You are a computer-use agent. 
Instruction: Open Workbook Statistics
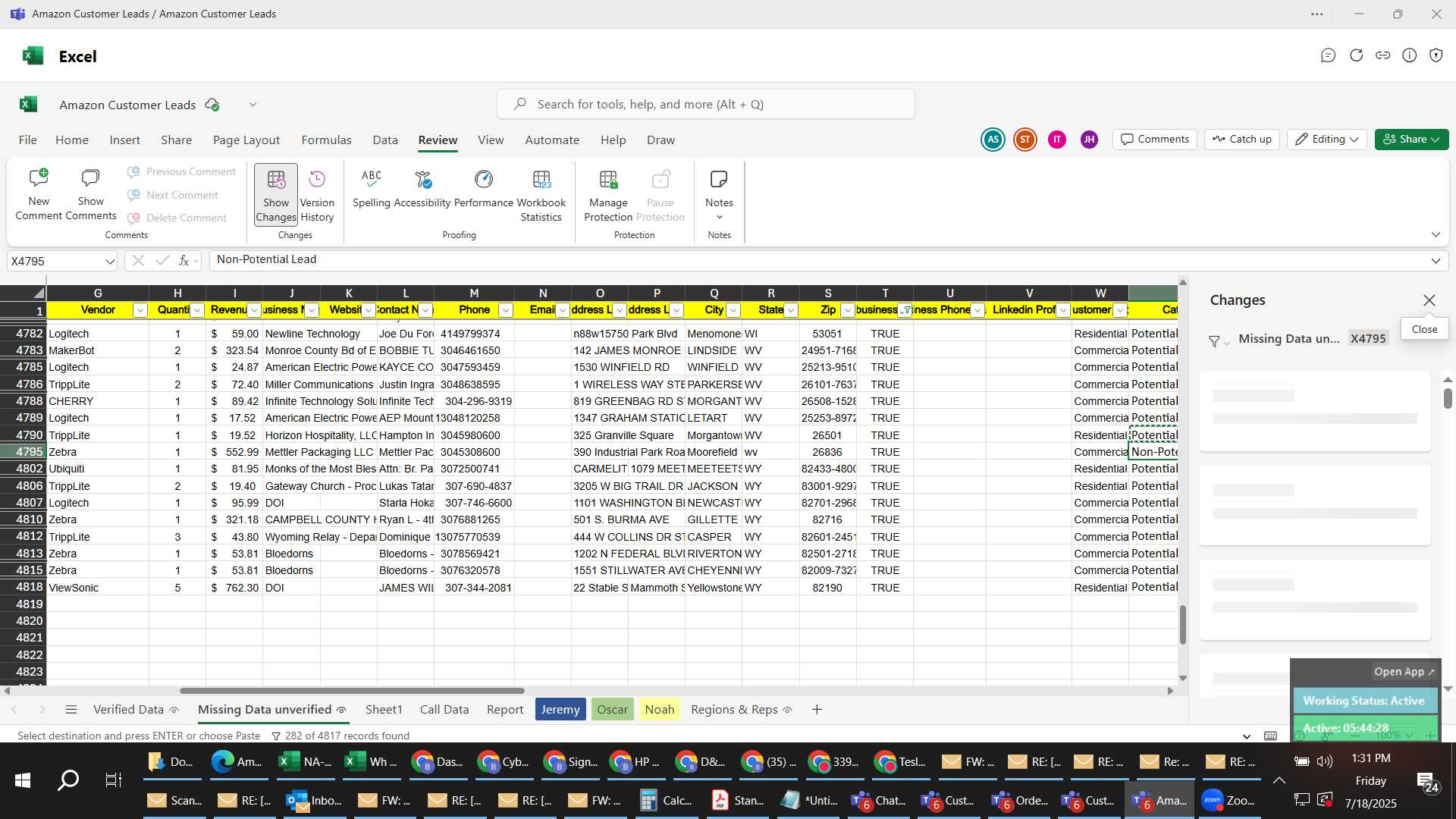pyautogui.click(x=541, y=195)
